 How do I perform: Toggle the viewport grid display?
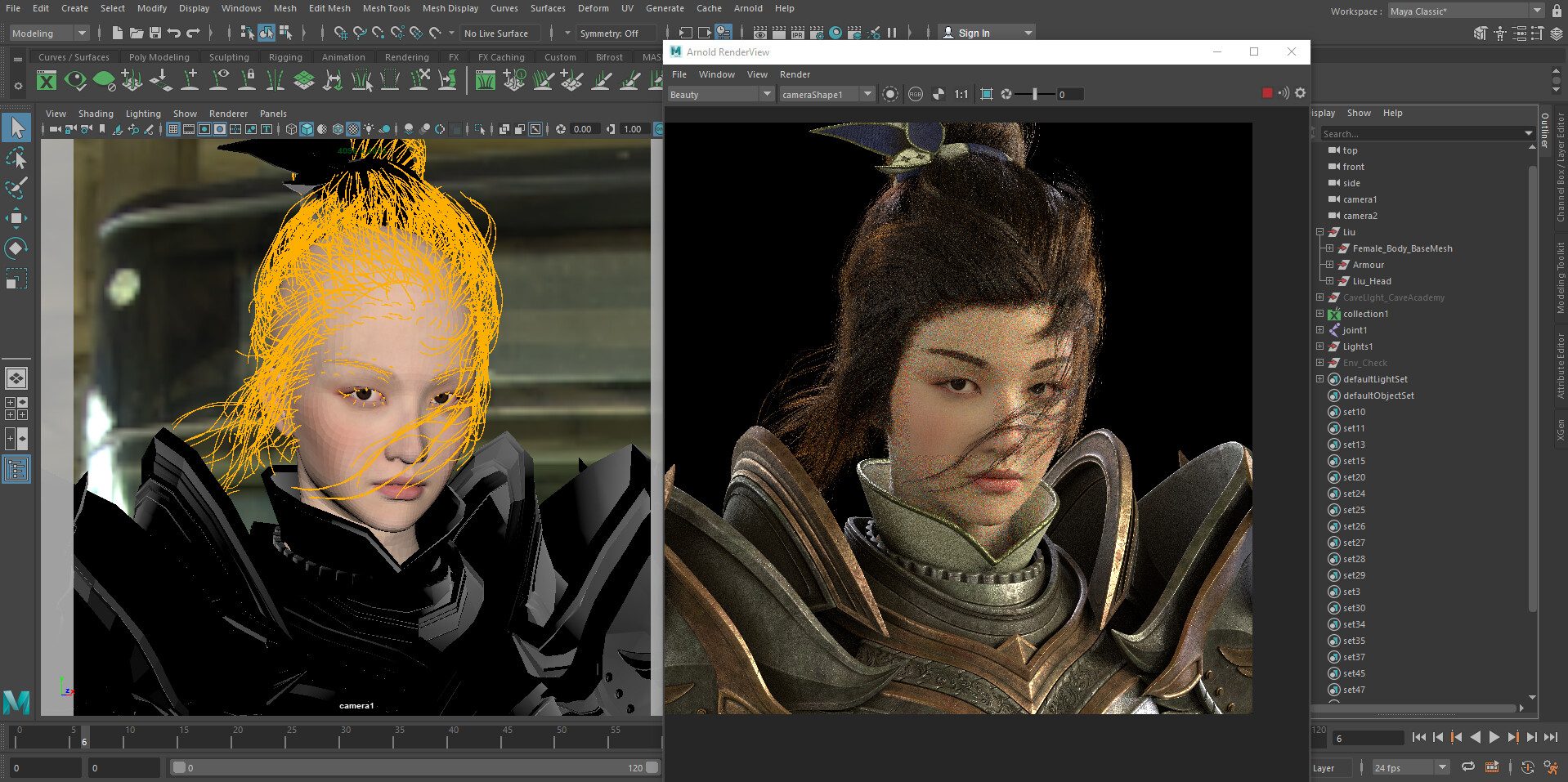(173, 129)
